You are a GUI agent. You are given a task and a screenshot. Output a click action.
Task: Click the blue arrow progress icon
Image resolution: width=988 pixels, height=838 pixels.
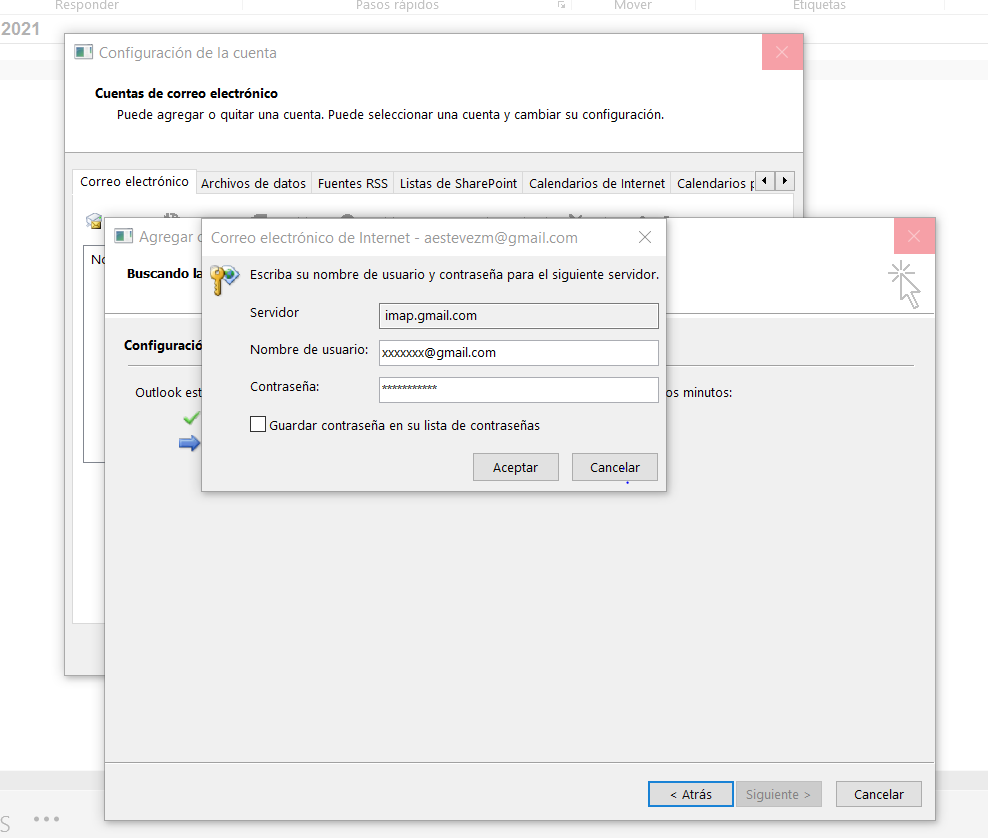click(x=190, y=443)
